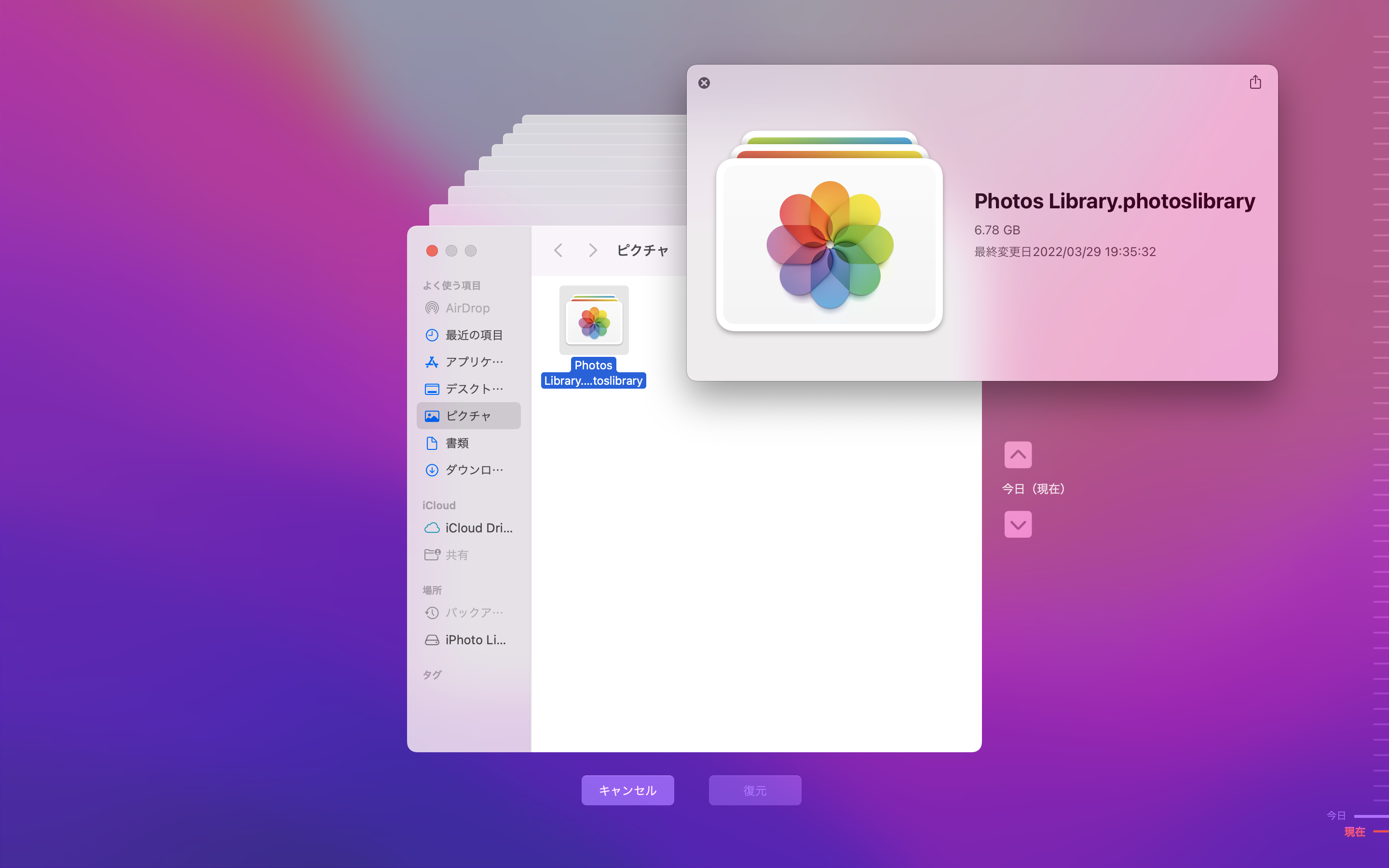Jump to newer backup with down arrow
This screenshot has width=1389, height=868.
coord(1018,524)
